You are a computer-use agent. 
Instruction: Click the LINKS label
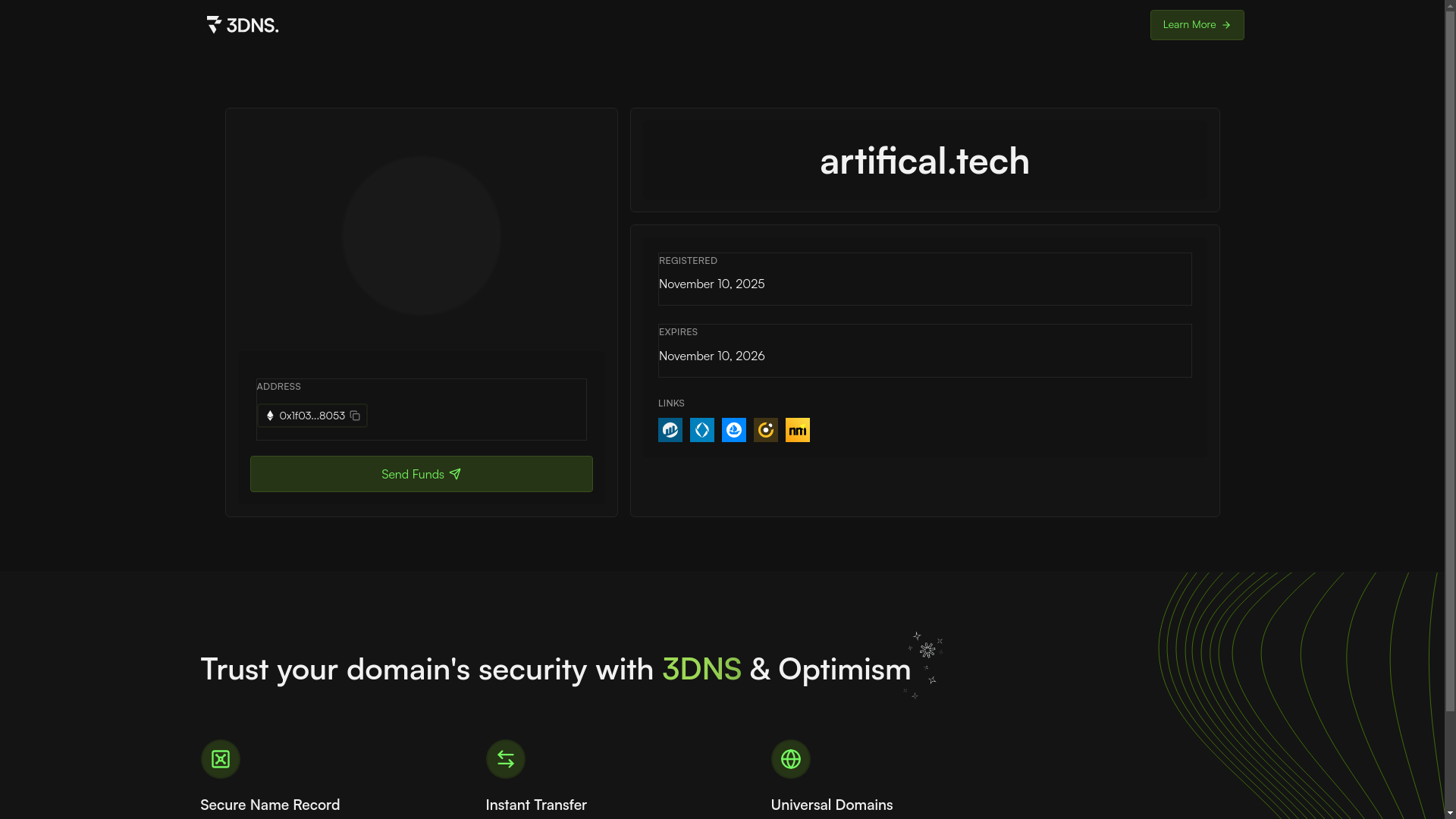pos(671,403)
